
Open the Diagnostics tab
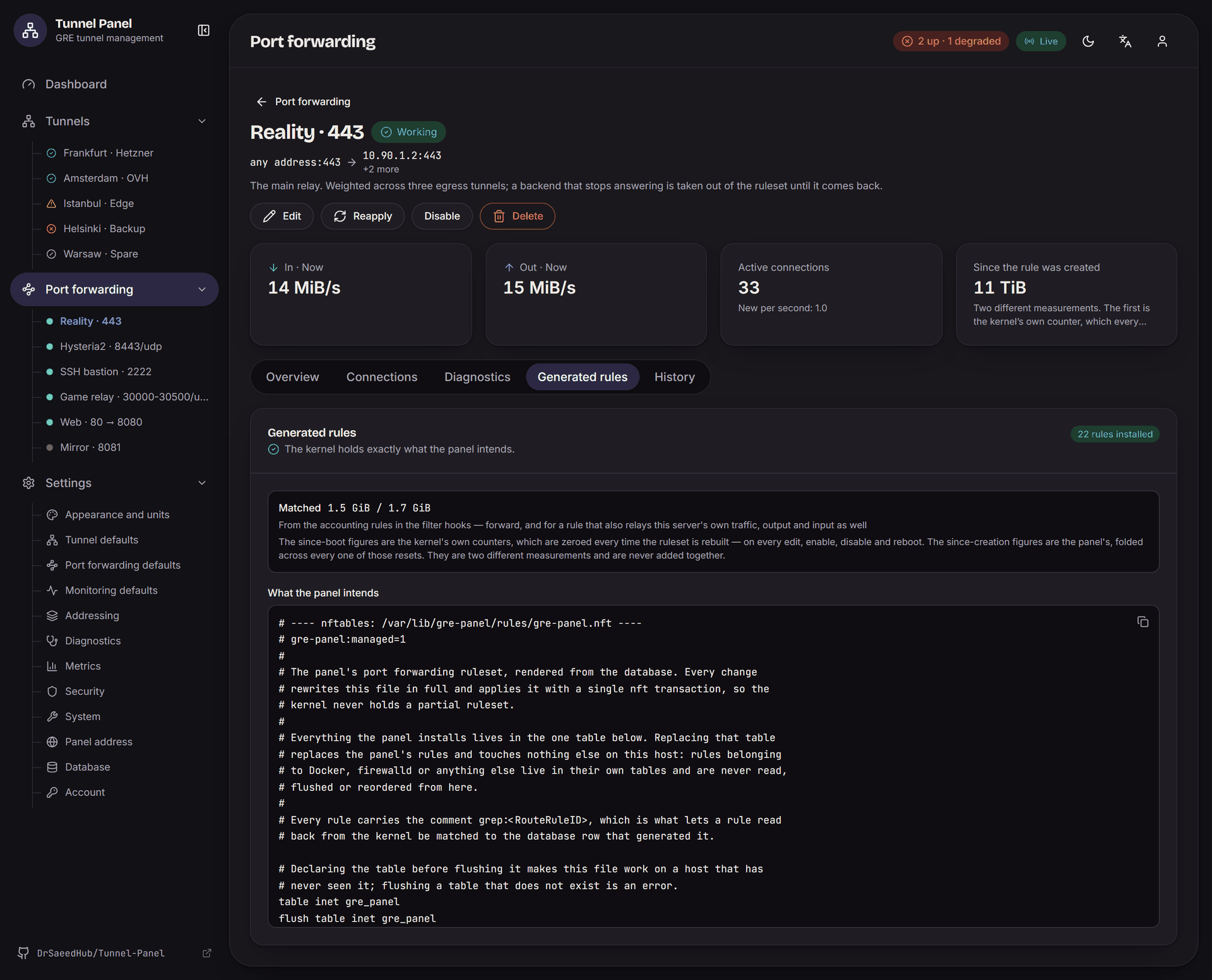(x=477, y=377)
